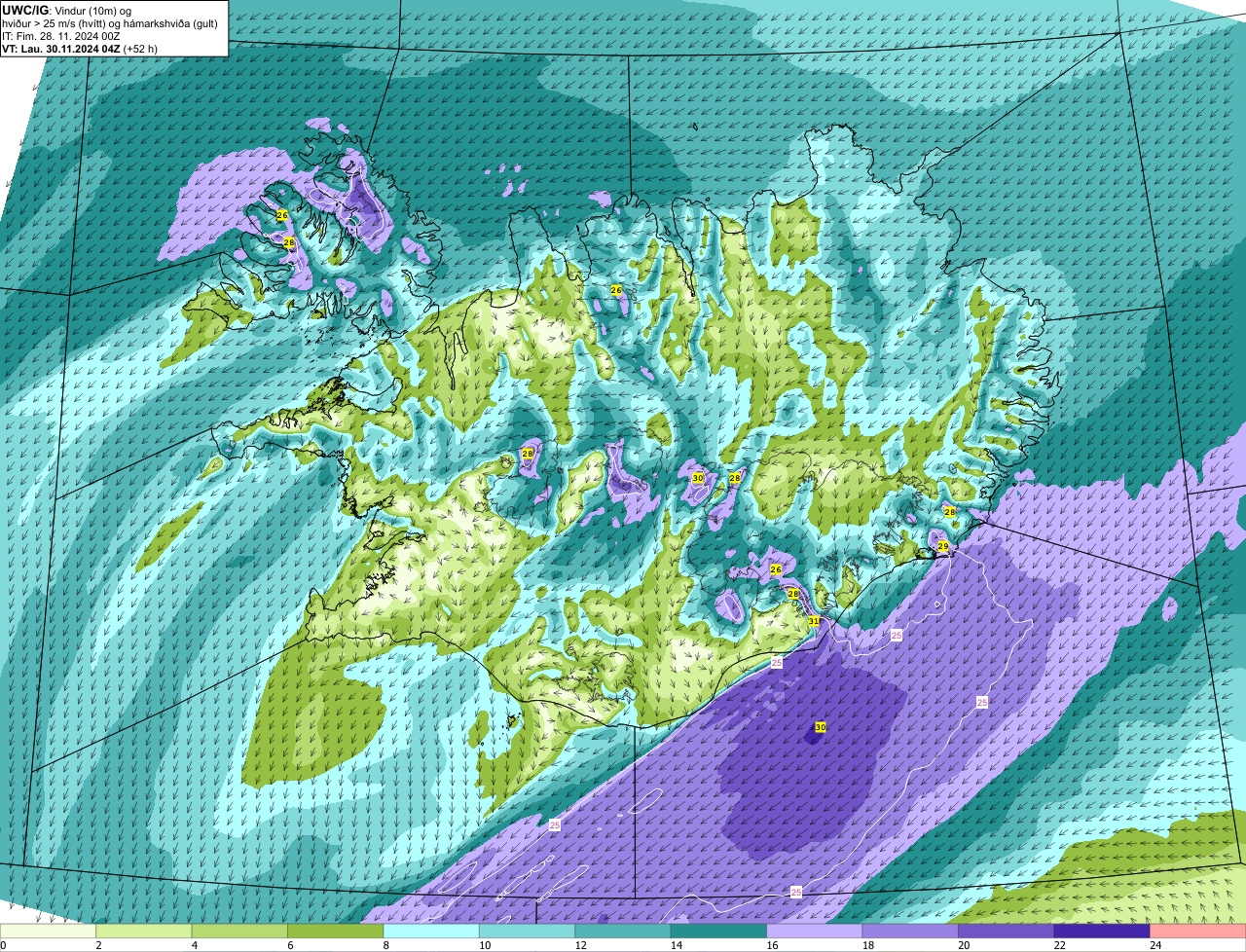
Task: Click the legend scale tick label '24'
Action: point(1154,945)
